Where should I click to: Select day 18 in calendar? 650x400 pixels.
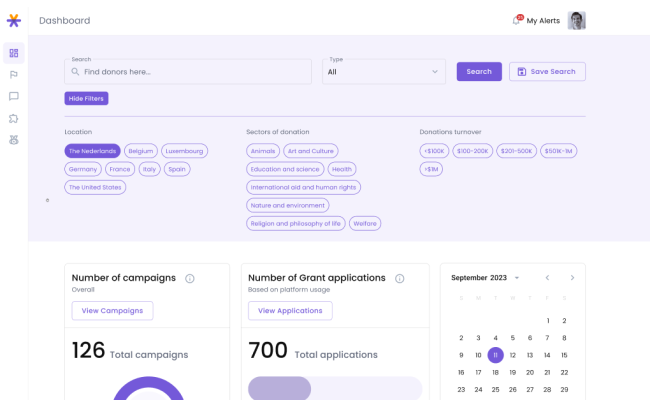(495, 373)
